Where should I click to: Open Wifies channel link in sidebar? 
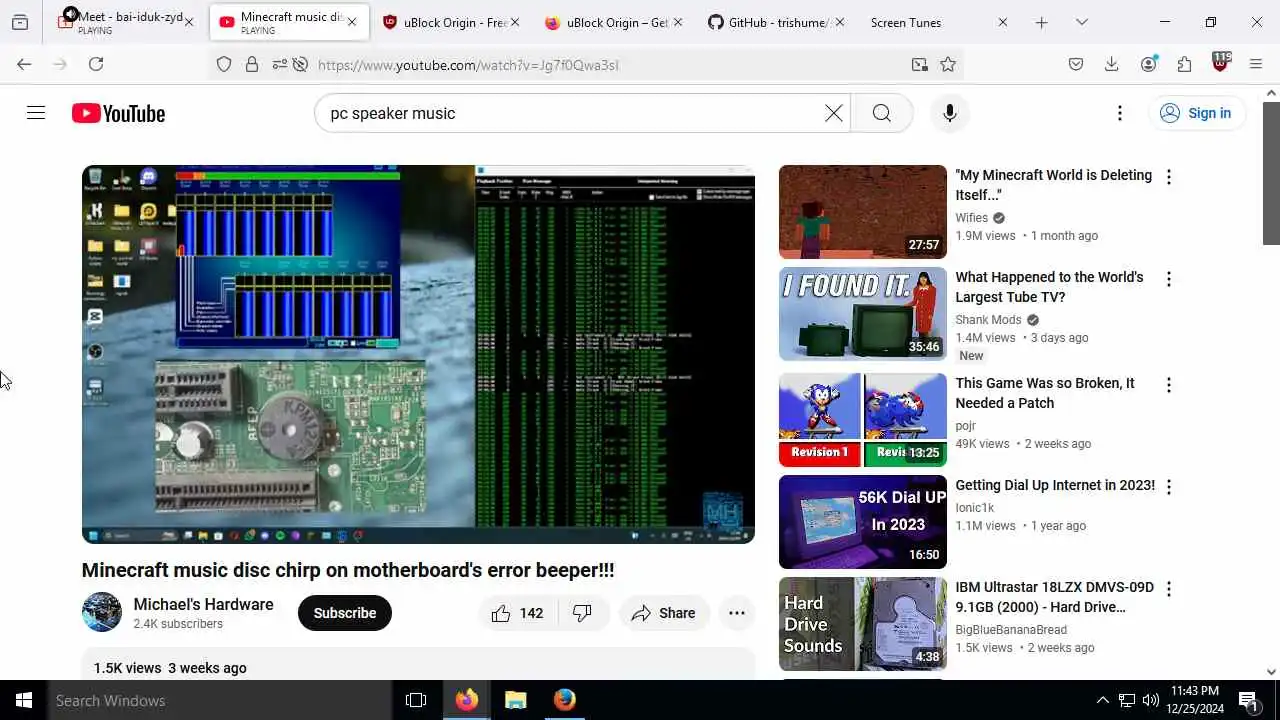[971, 218]
